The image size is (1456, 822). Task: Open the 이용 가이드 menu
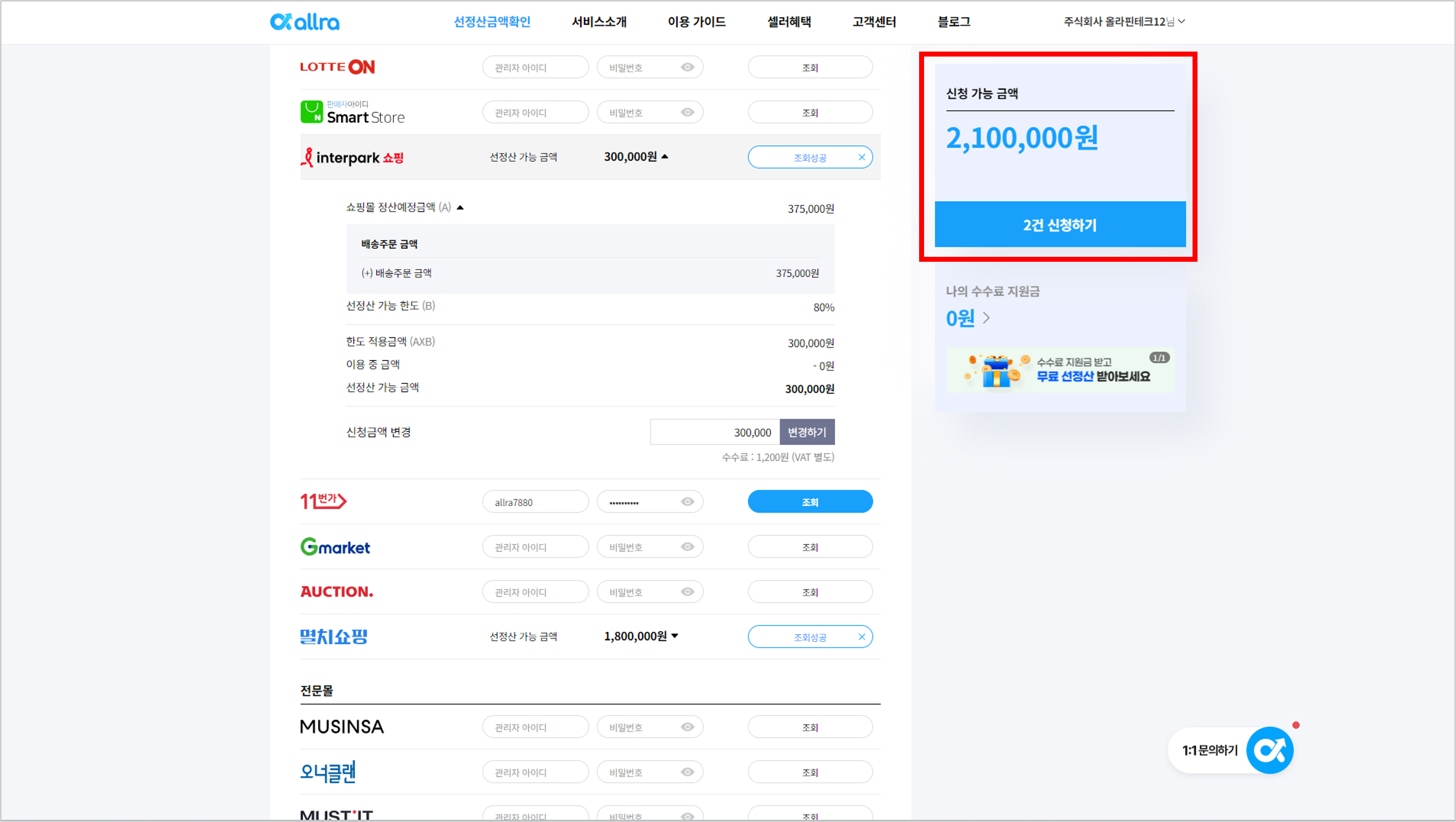[697, 21]
